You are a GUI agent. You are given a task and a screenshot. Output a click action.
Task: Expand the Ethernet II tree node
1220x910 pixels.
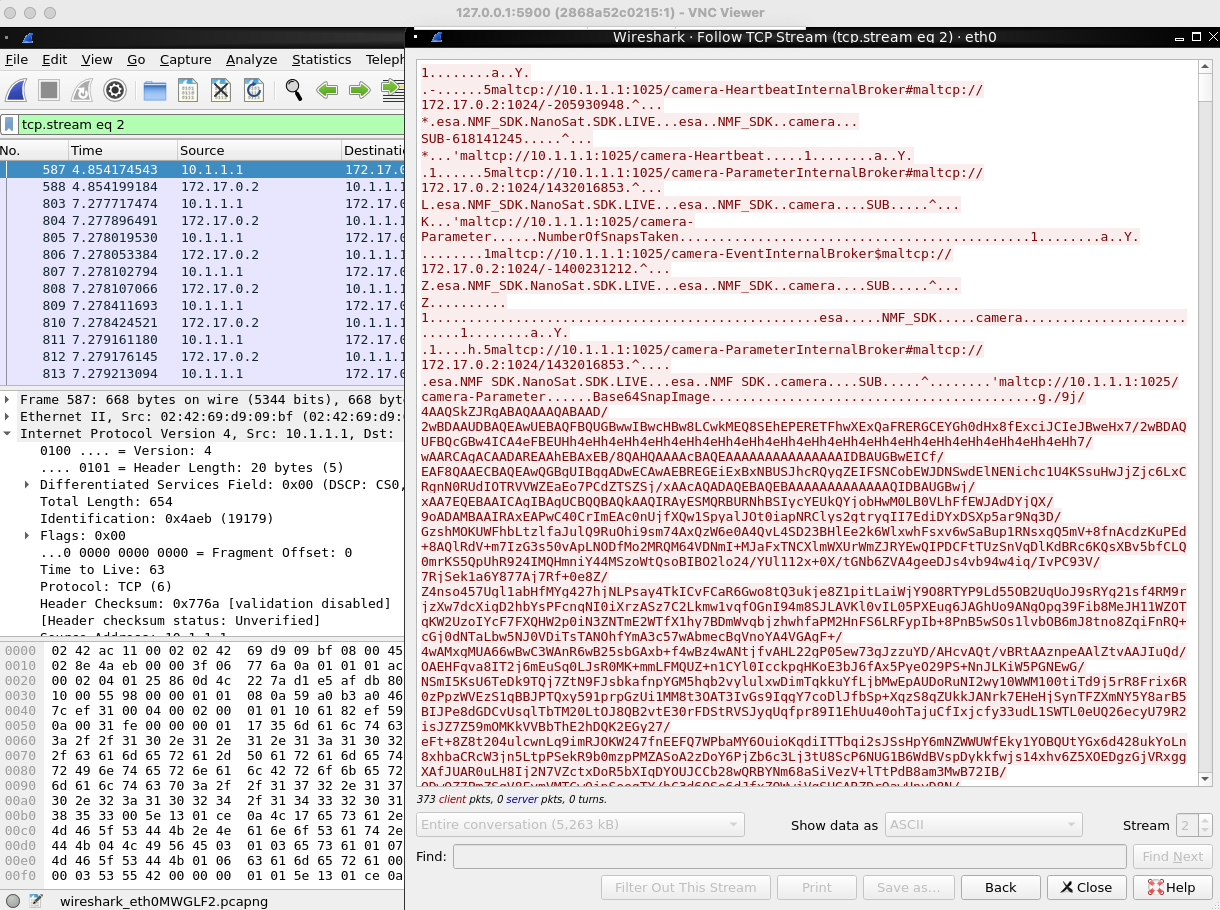click(x=9, y=416)
